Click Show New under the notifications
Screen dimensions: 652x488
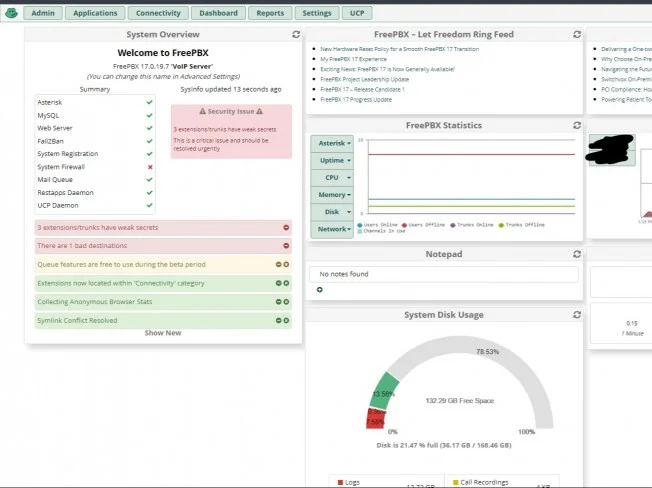pyautogui.click(x=163, y=333)
